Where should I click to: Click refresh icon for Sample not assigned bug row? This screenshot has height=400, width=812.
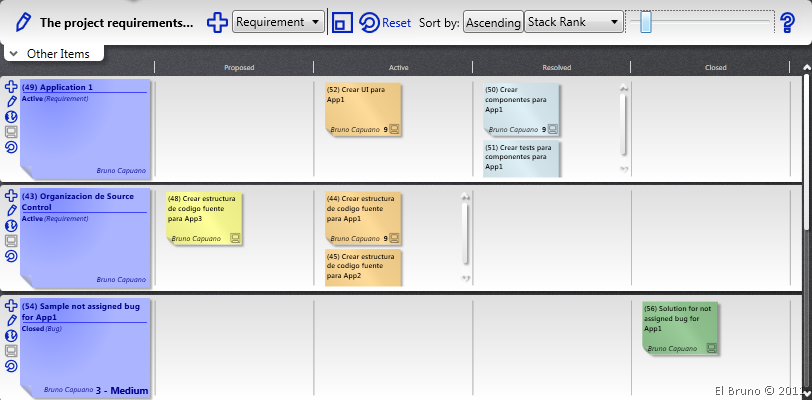coord(11,366)
